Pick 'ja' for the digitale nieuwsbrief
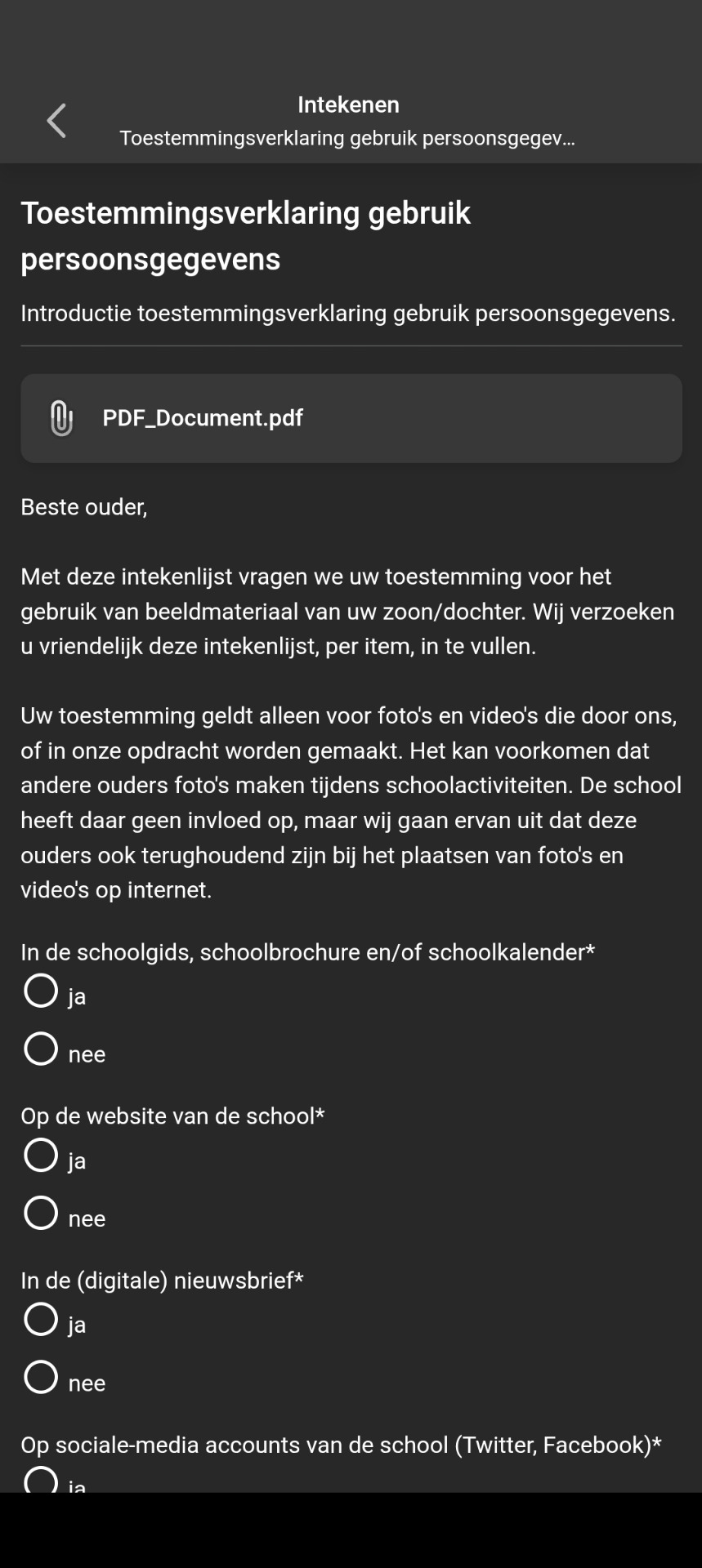This screenshot has height=1568, width=702. (41, 1319)
